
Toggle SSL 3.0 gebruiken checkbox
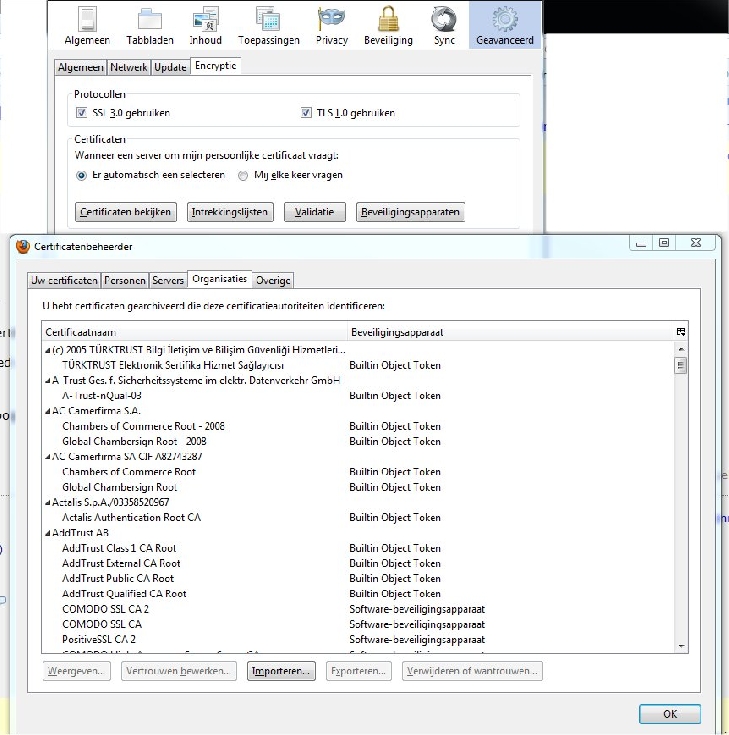[81, 112]
